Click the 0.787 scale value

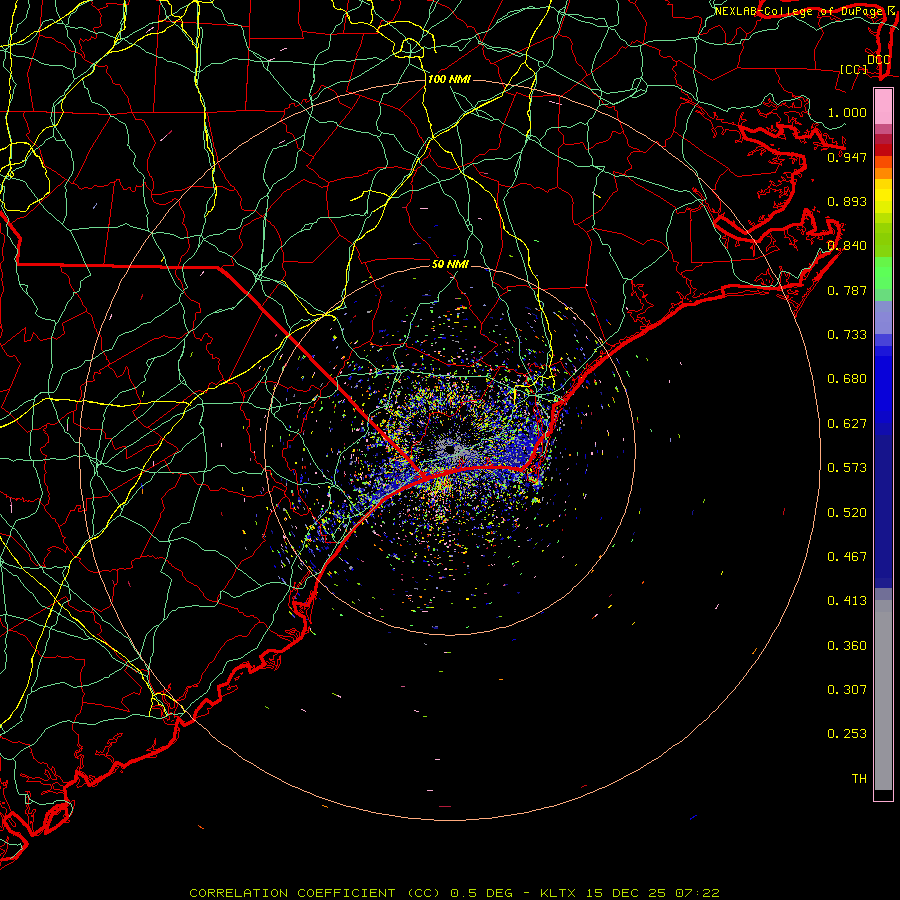tap(847, 290)
